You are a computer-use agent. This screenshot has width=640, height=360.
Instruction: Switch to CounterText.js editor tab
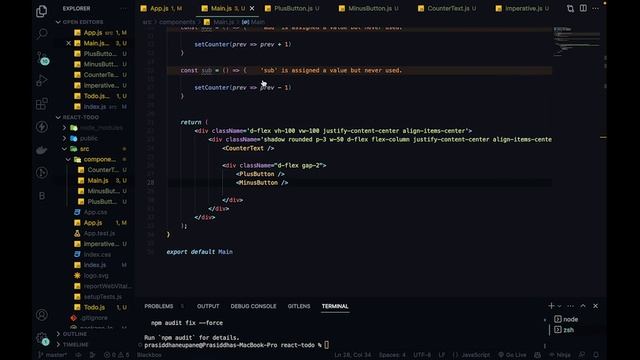tap(447, 9)
